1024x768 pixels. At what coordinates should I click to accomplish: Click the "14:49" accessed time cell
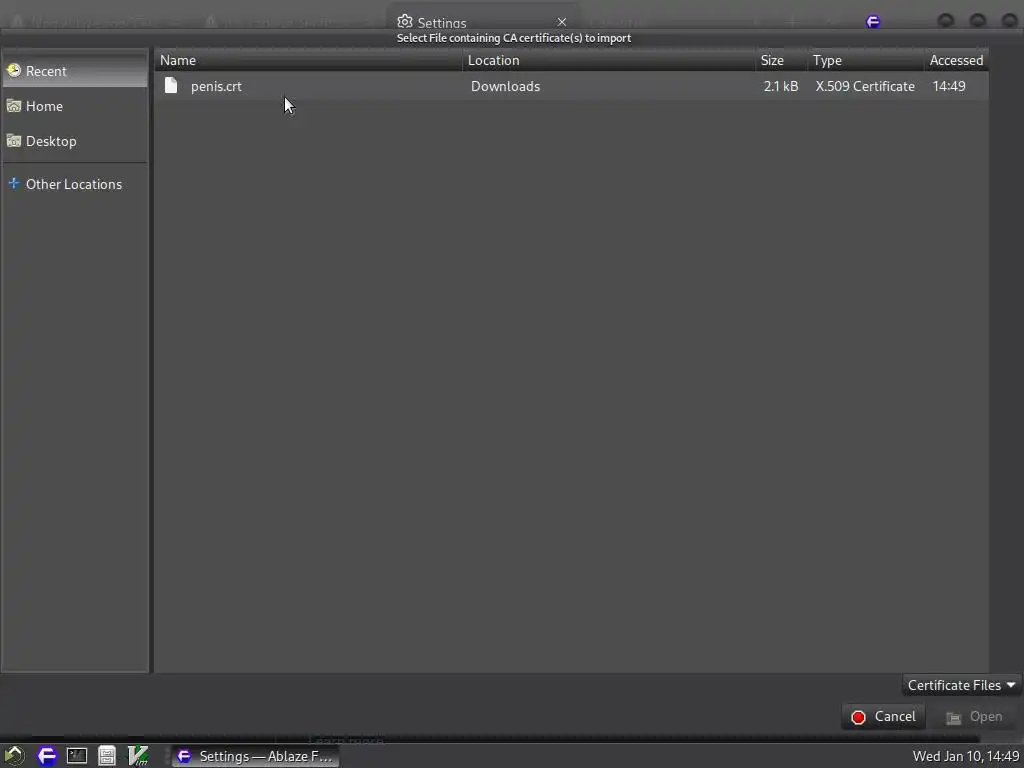(x=949, y=86)
